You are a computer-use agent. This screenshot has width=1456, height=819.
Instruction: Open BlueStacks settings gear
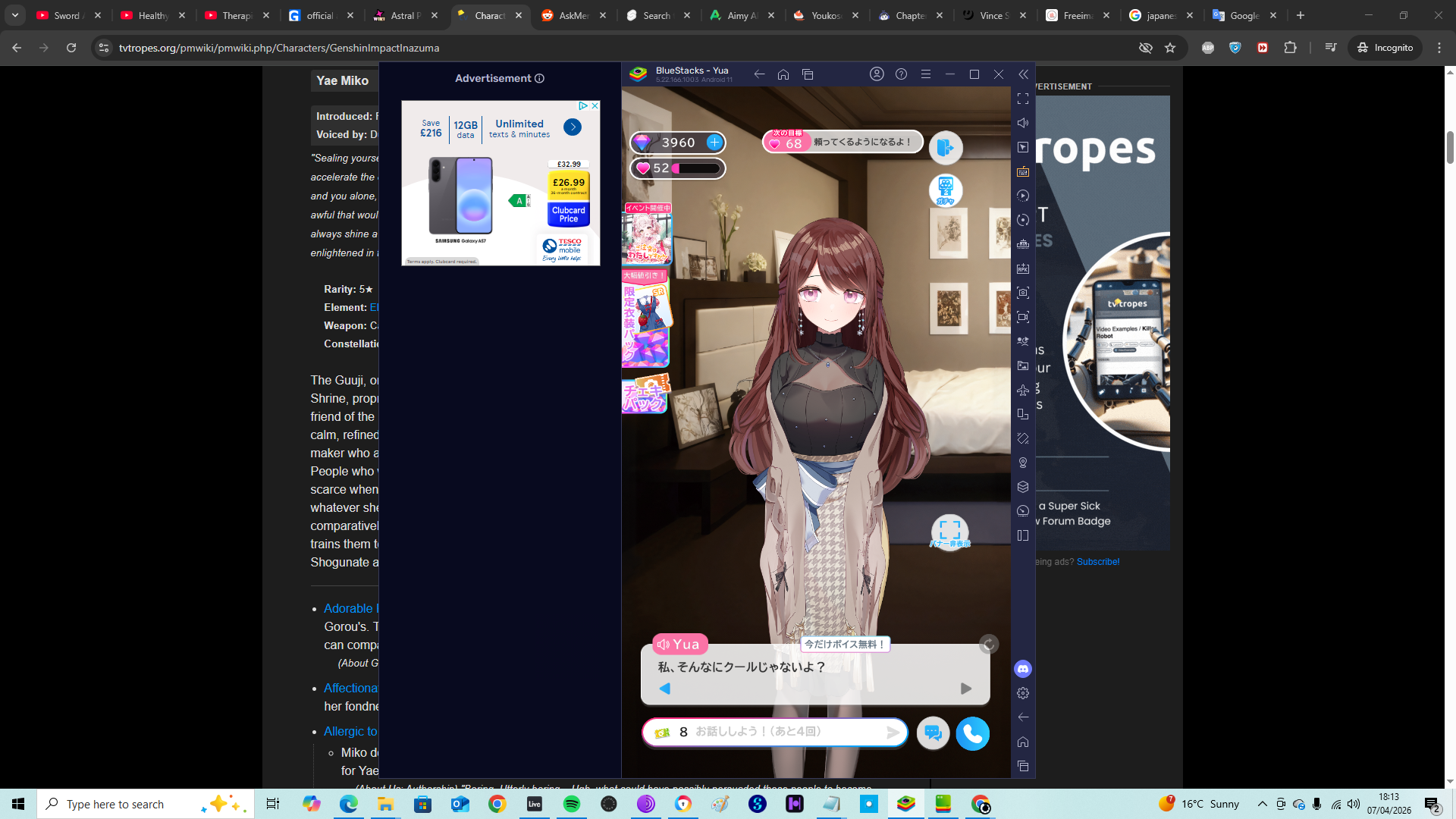coord(1023,693)
